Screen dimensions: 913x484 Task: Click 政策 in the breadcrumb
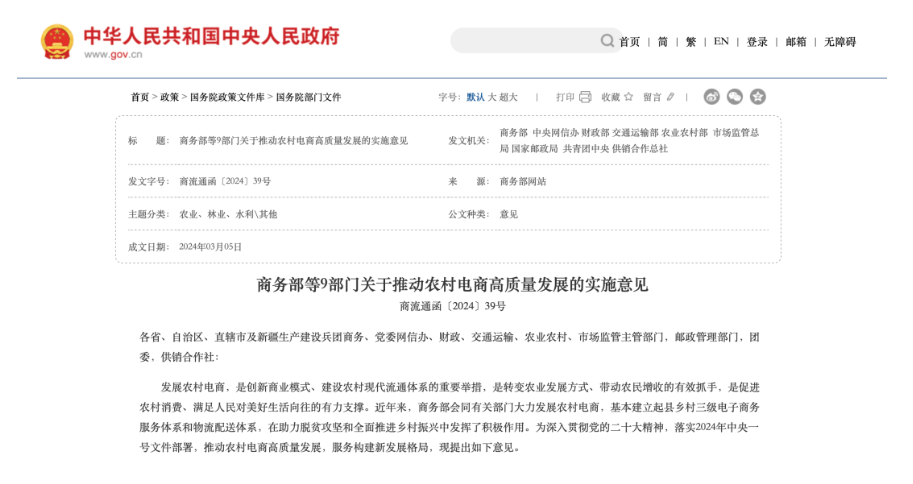pos(170,97)
